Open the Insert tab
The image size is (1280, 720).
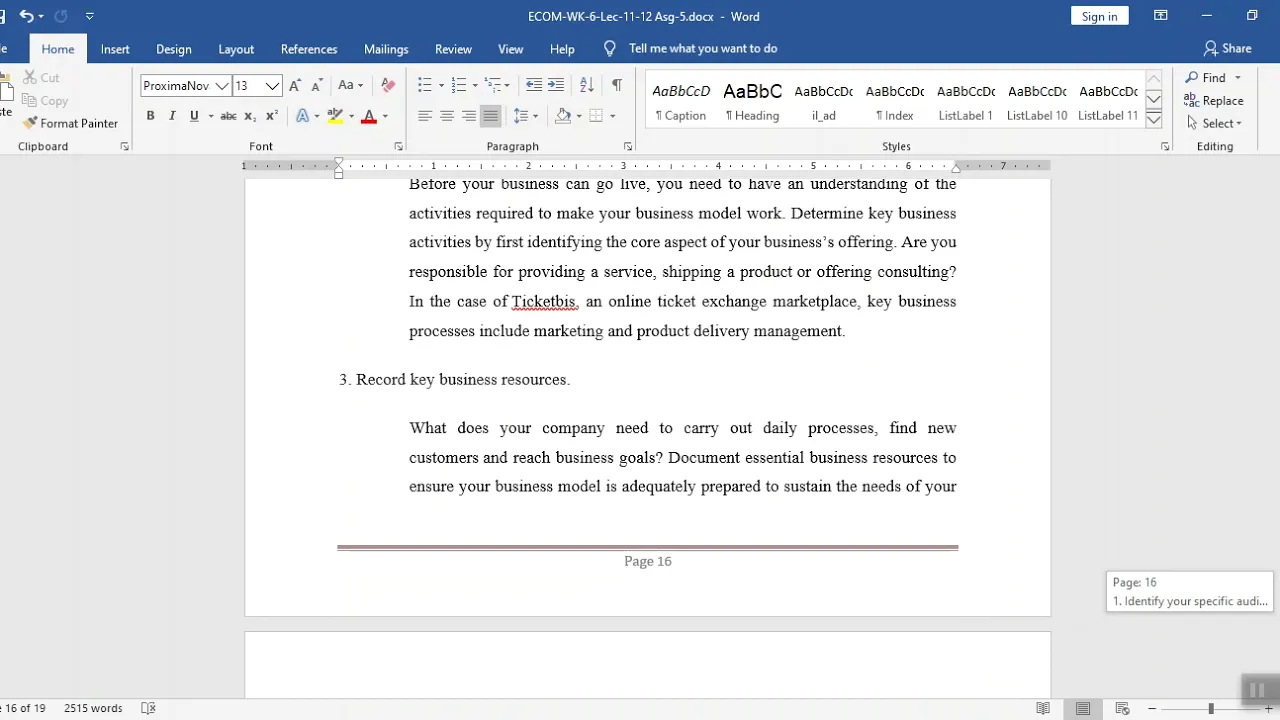click(x=115, y=49)
